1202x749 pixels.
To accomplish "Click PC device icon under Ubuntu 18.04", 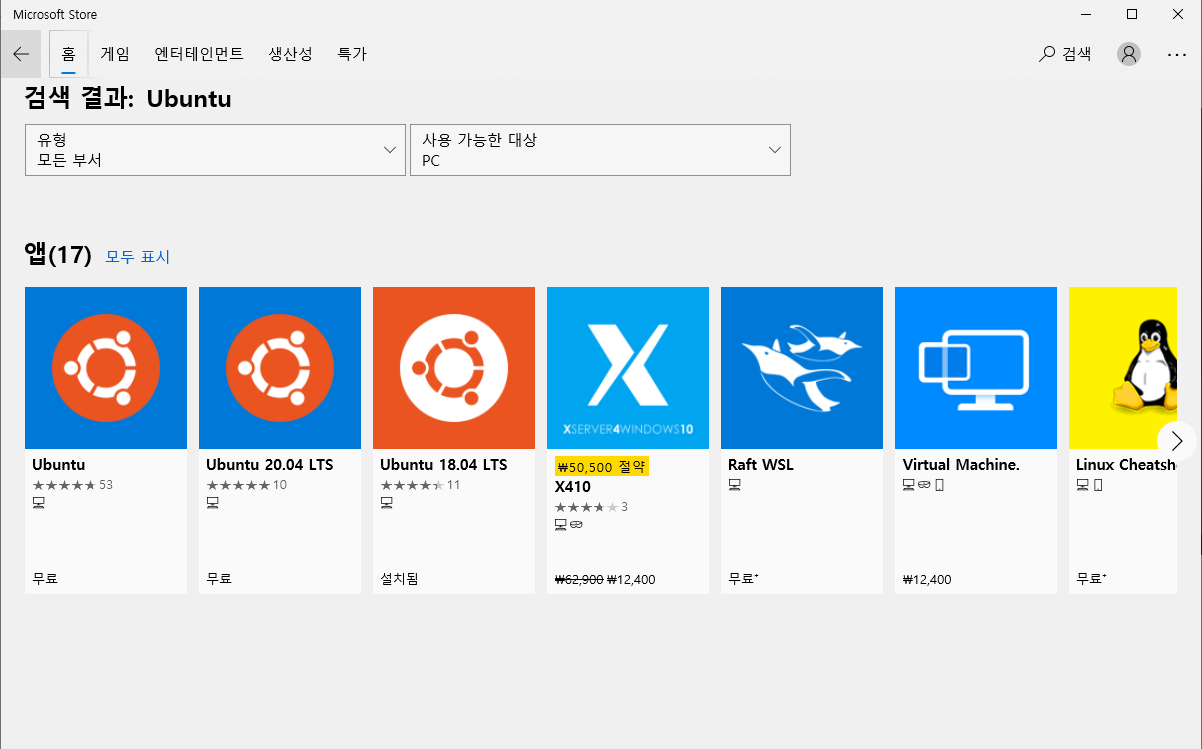I will [387, 503].
